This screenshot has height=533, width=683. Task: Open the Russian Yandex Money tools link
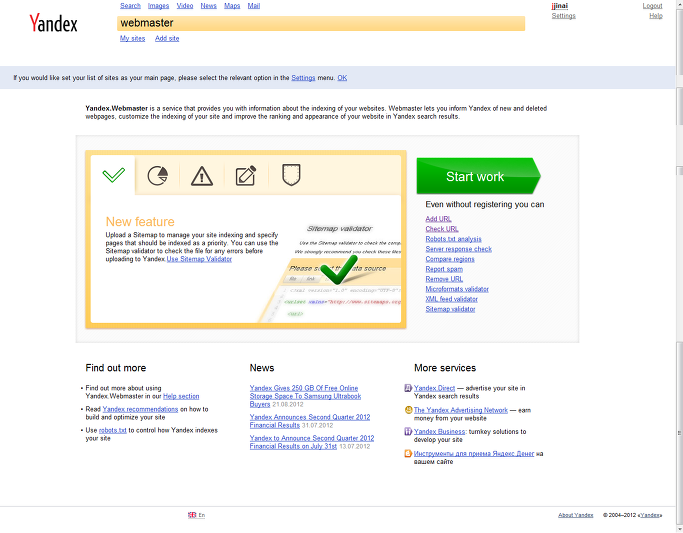coord(473,453)
